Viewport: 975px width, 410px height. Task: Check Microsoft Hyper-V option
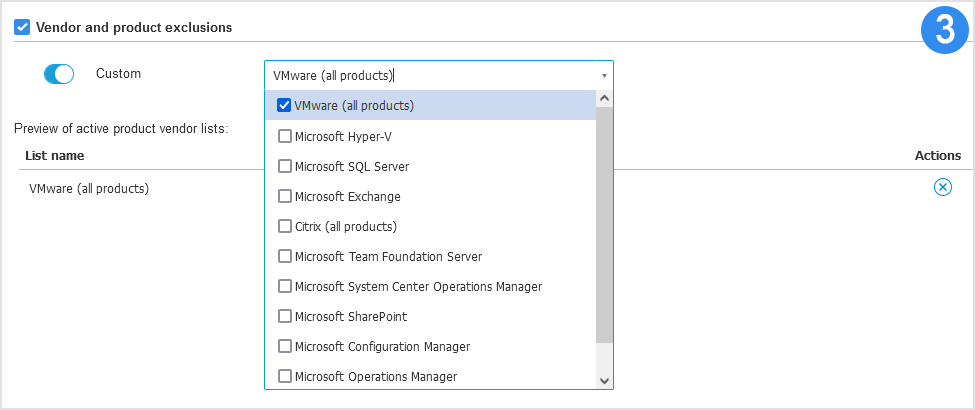point(284,136)
